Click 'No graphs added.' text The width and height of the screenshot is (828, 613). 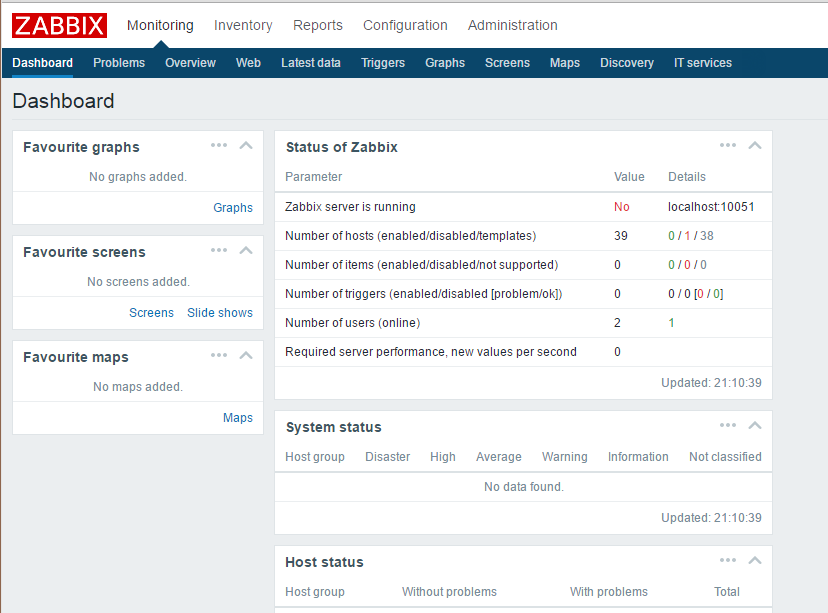coord(138,177)
